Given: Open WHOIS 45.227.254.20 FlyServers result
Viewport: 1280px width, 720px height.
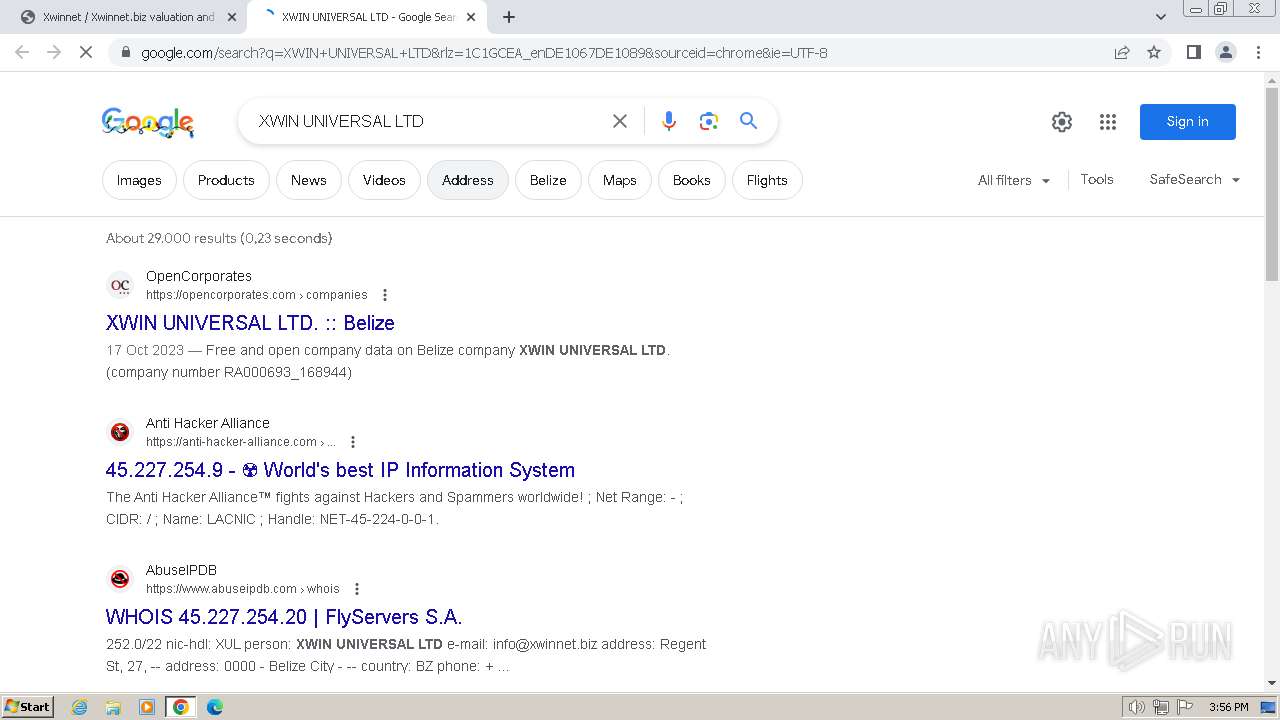Looking at the screenshot, I should pyautogui.click(x=284, y=617).
